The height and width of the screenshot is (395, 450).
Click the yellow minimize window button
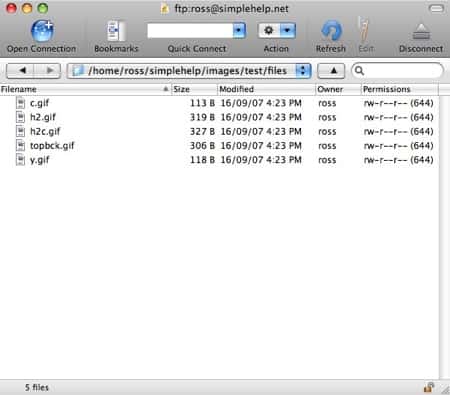click(x=27, y=8)
